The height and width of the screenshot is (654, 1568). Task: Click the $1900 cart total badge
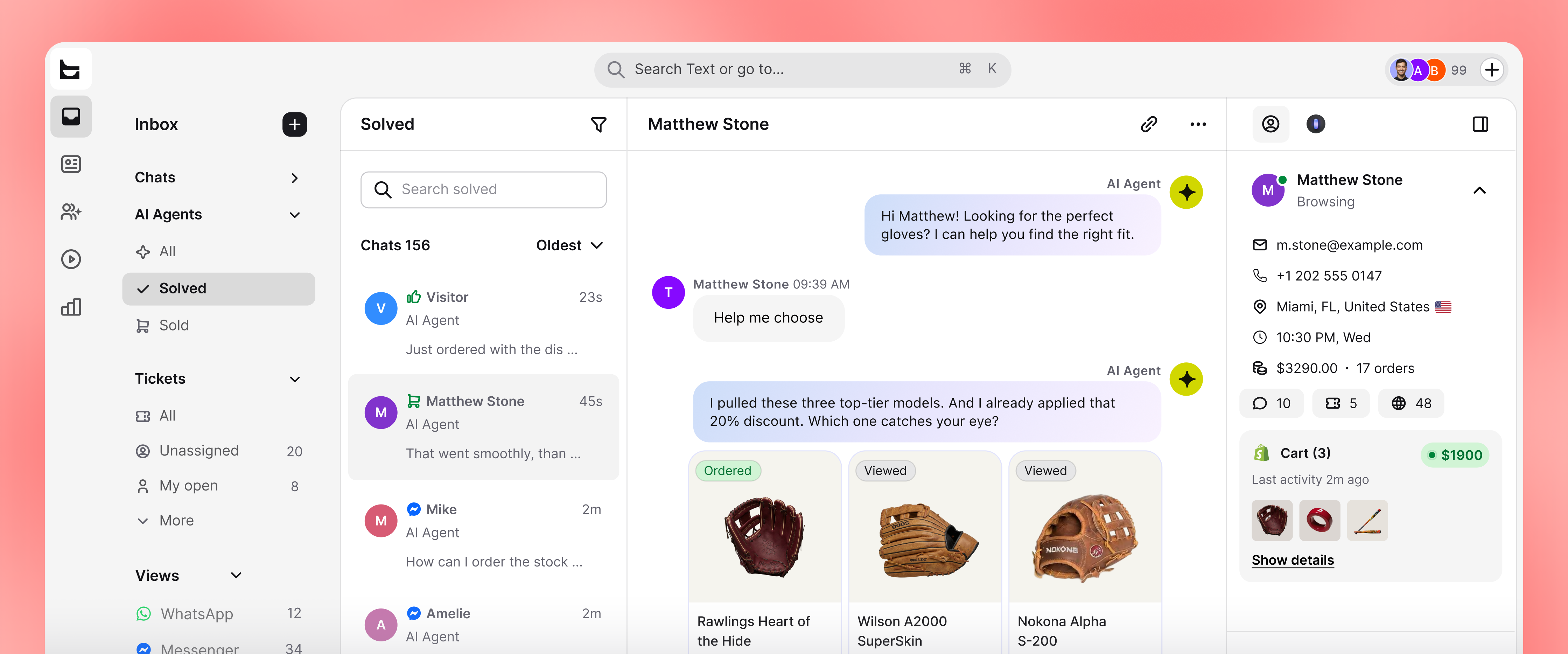pos(1455,455)
